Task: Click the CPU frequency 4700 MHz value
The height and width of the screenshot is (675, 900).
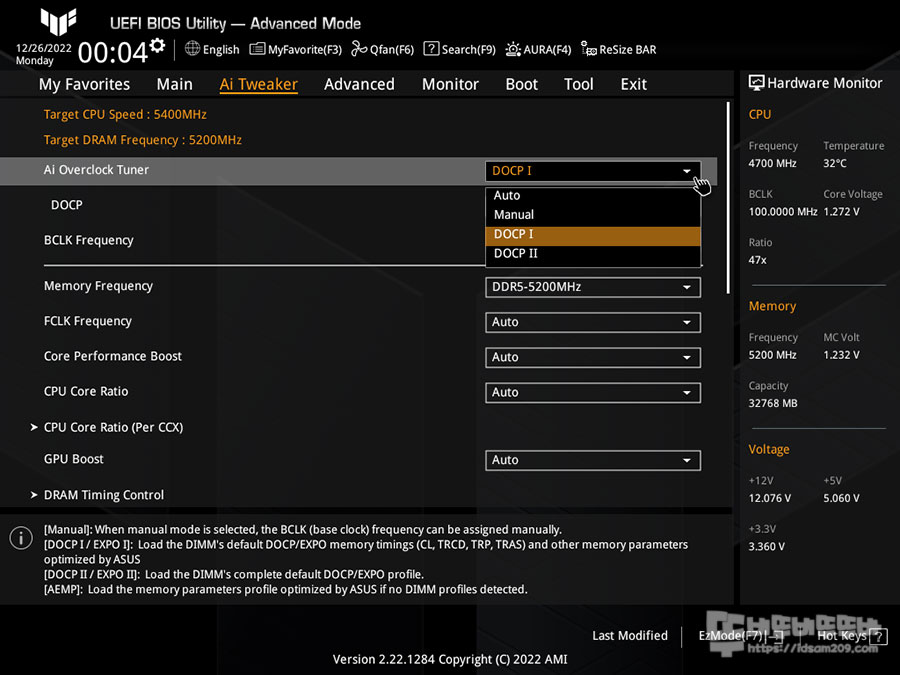Action: [x=772, y=164]
